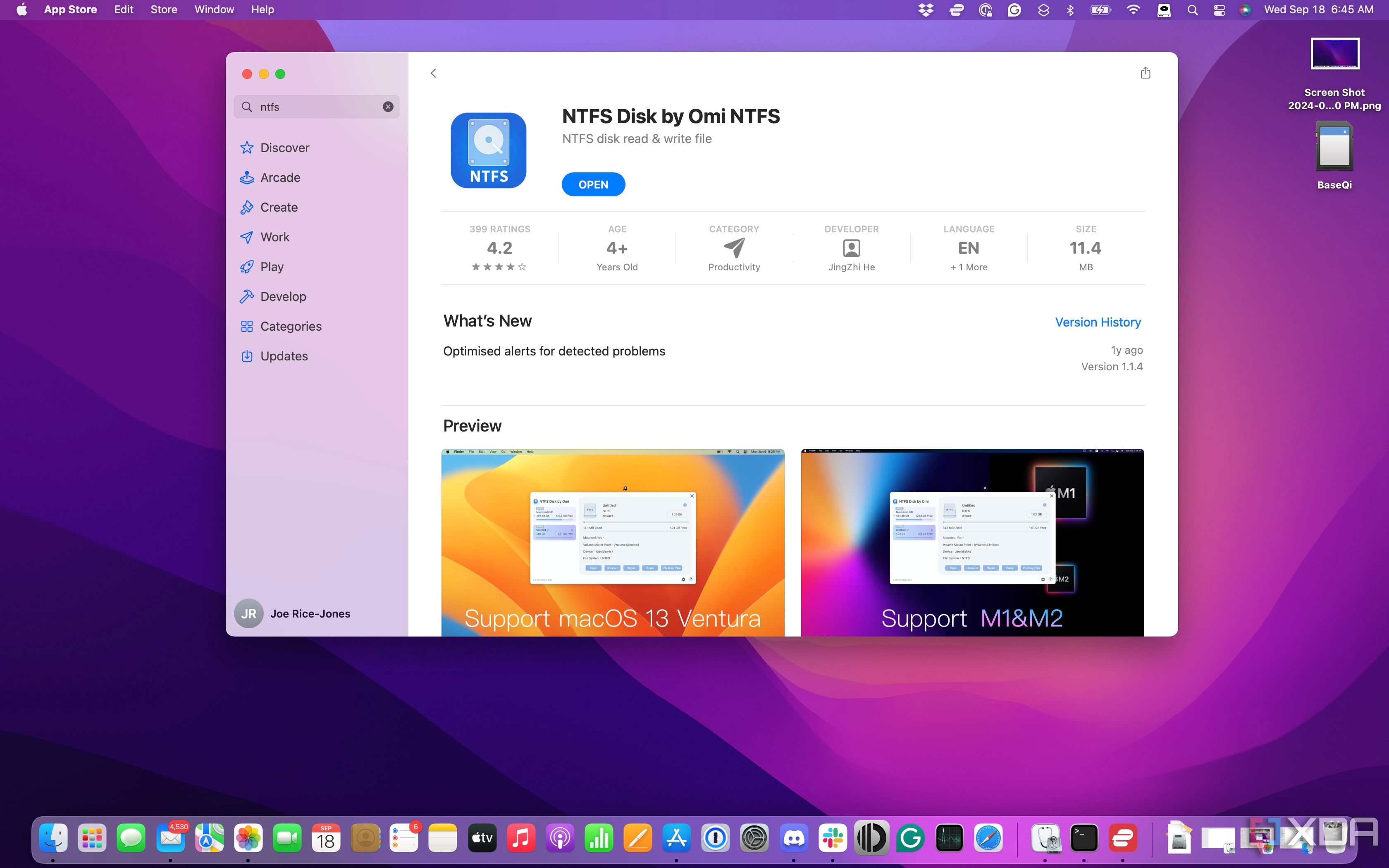1389x868 pixels.
Task: Open the Window menu
Action: (x=214, y=10)
